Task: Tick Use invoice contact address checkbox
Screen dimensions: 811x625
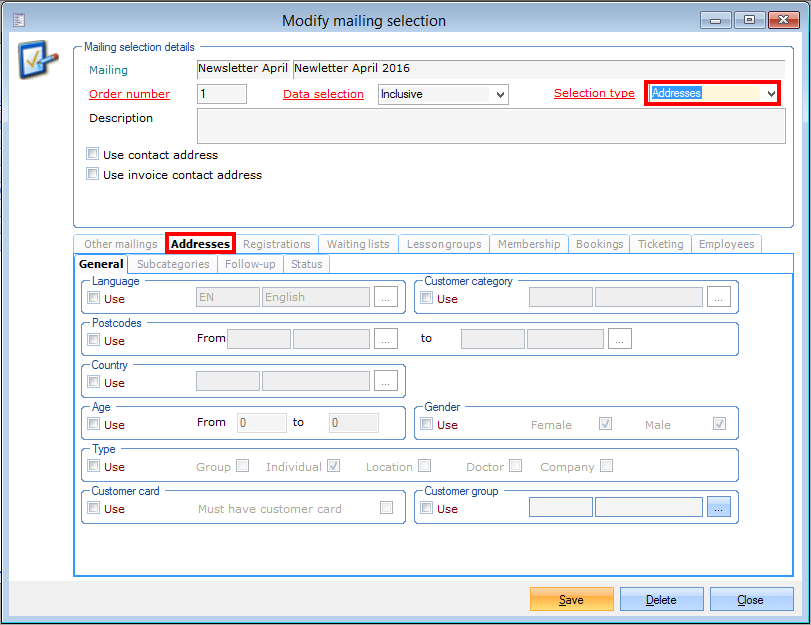Action: click(x=93, y=174)
